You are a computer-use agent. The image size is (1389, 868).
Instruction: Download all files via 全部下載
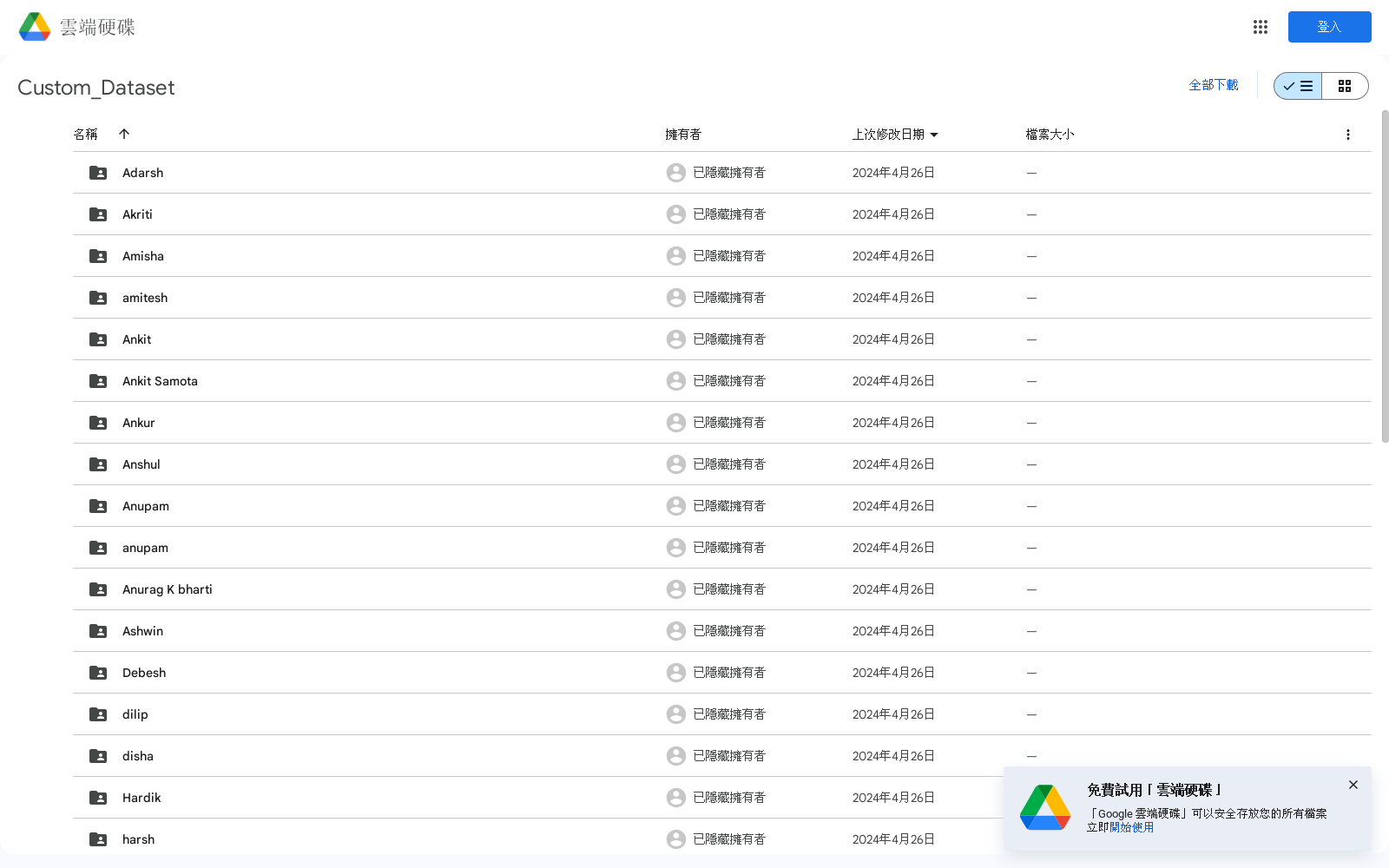coord(1214,85)
